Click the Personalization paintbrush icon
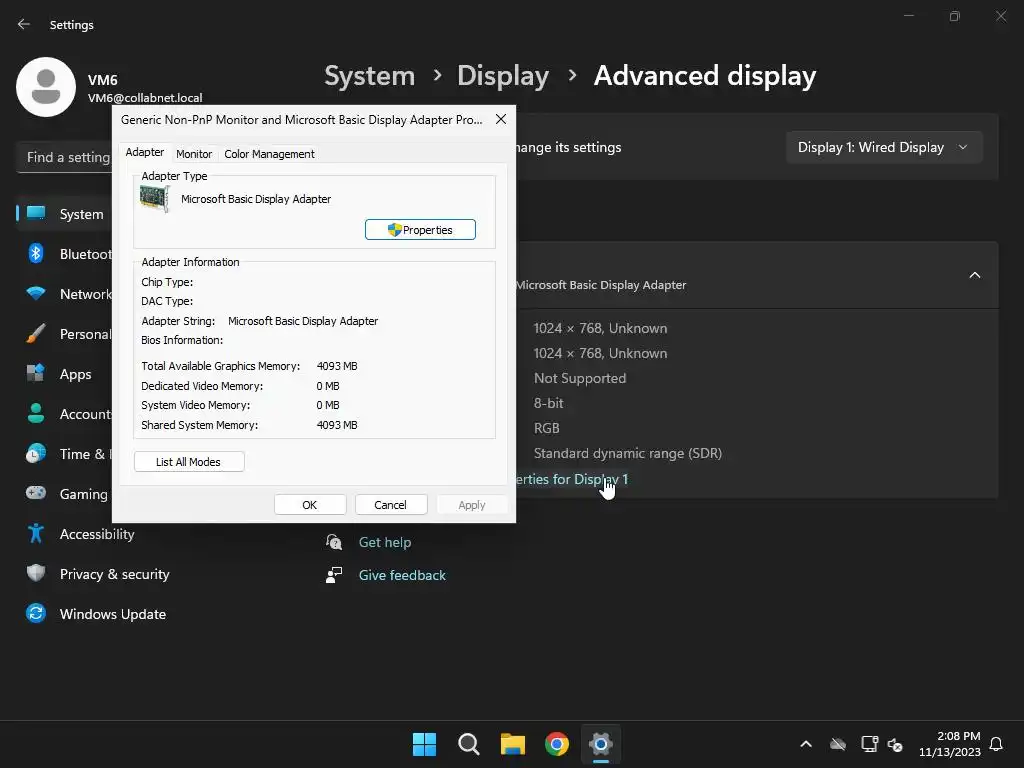The width and height of the screenshot is (1024, 768). tap(36, 334)
